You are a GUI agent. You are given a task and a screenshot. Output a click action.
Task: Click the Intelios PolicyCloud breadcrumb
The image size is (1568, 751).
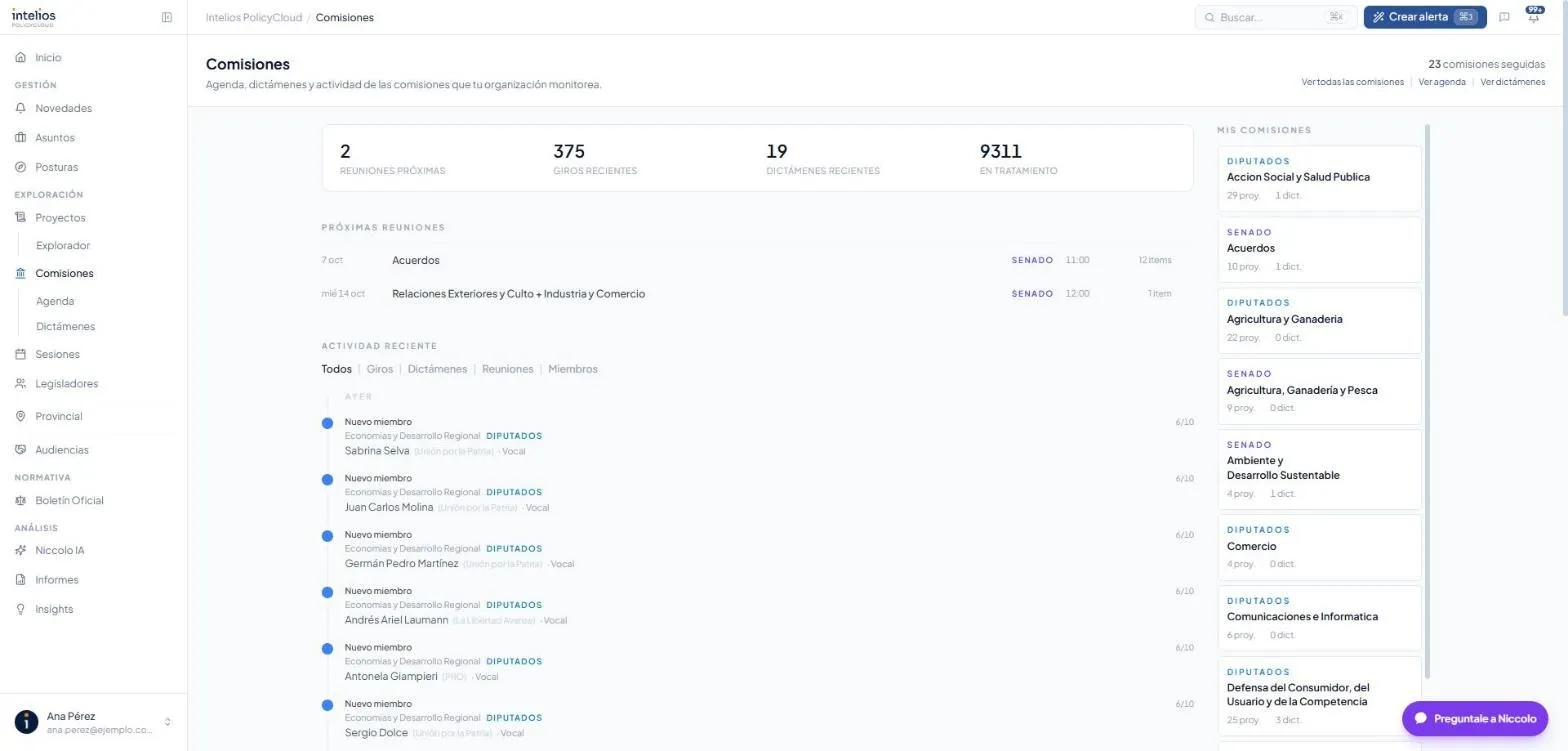[x=254, y=17]
